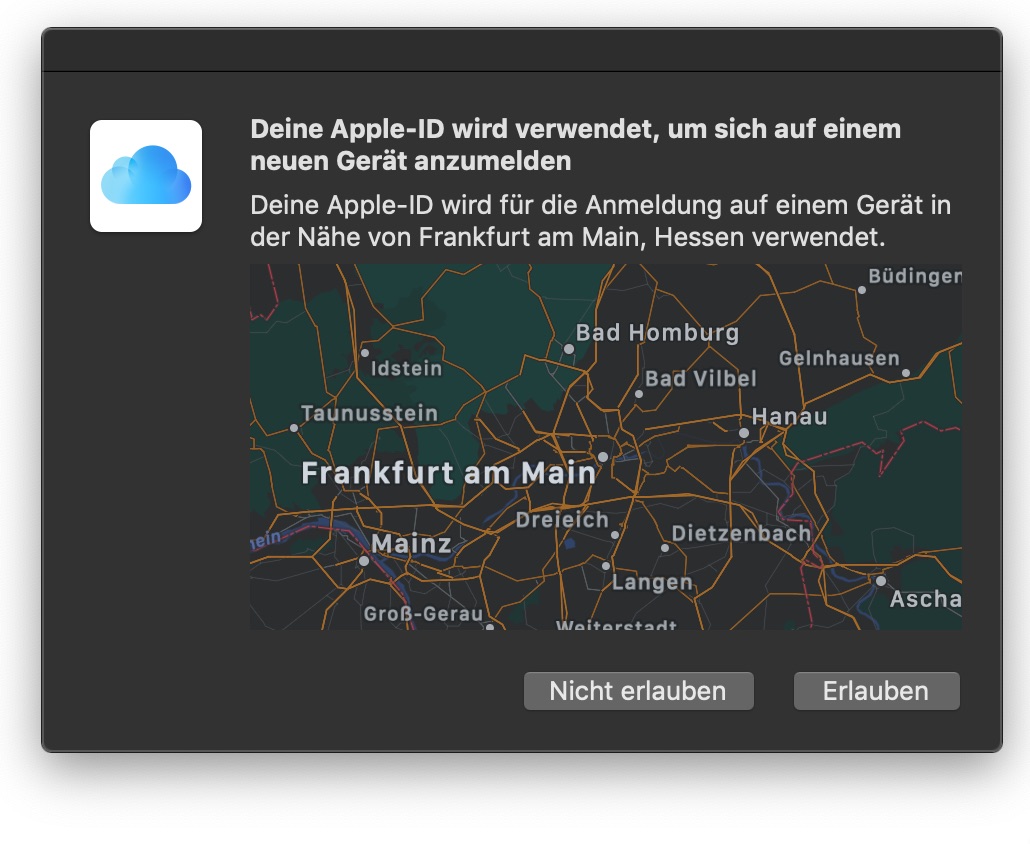Click the Nicht erlauben button
This screenshot has height=844, width=1030.
[x=638, y=691]
